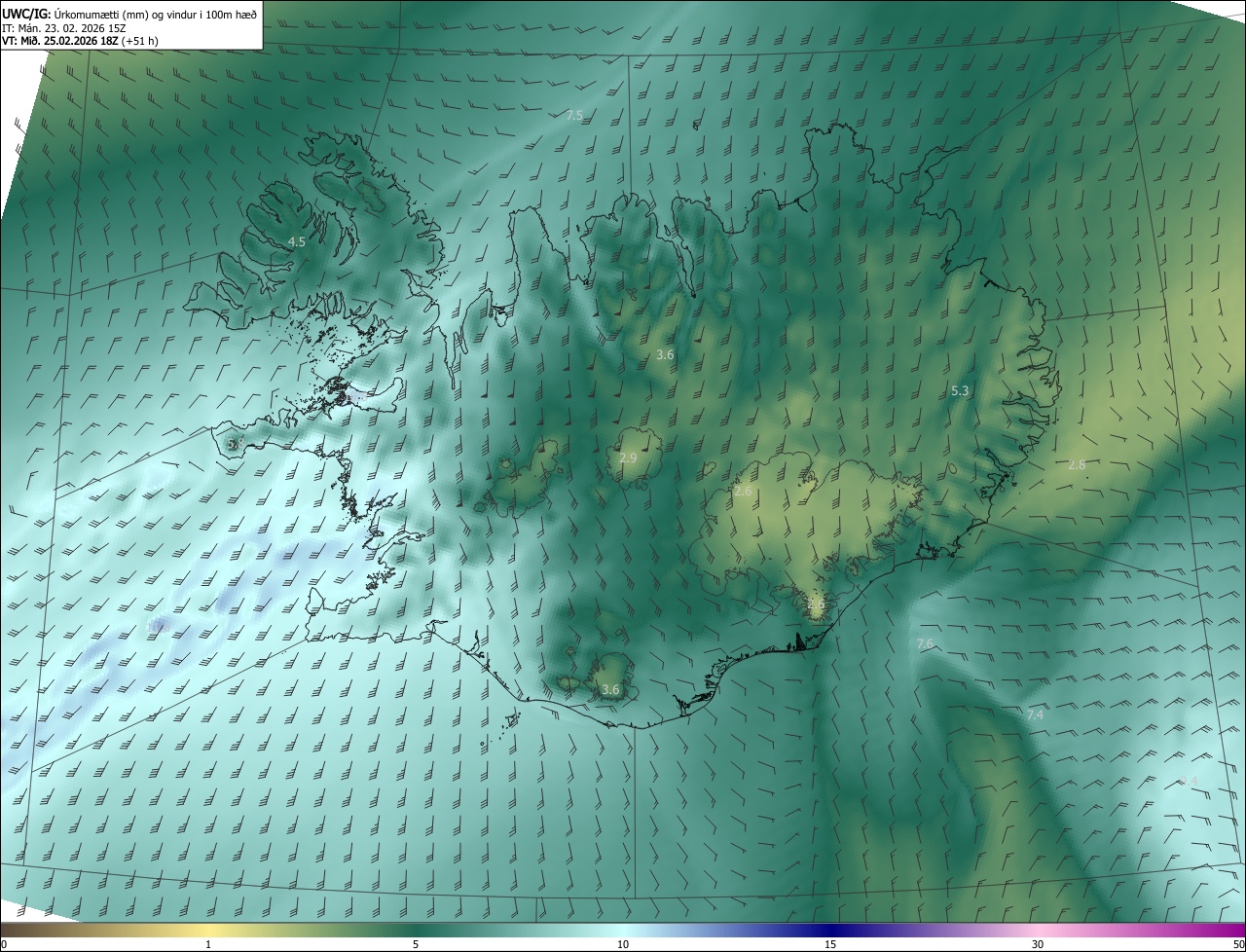The height and width of the screenshot is (952, 1246).
Task: Click the "30" tick on the color scale
Action: [1038, 944]
